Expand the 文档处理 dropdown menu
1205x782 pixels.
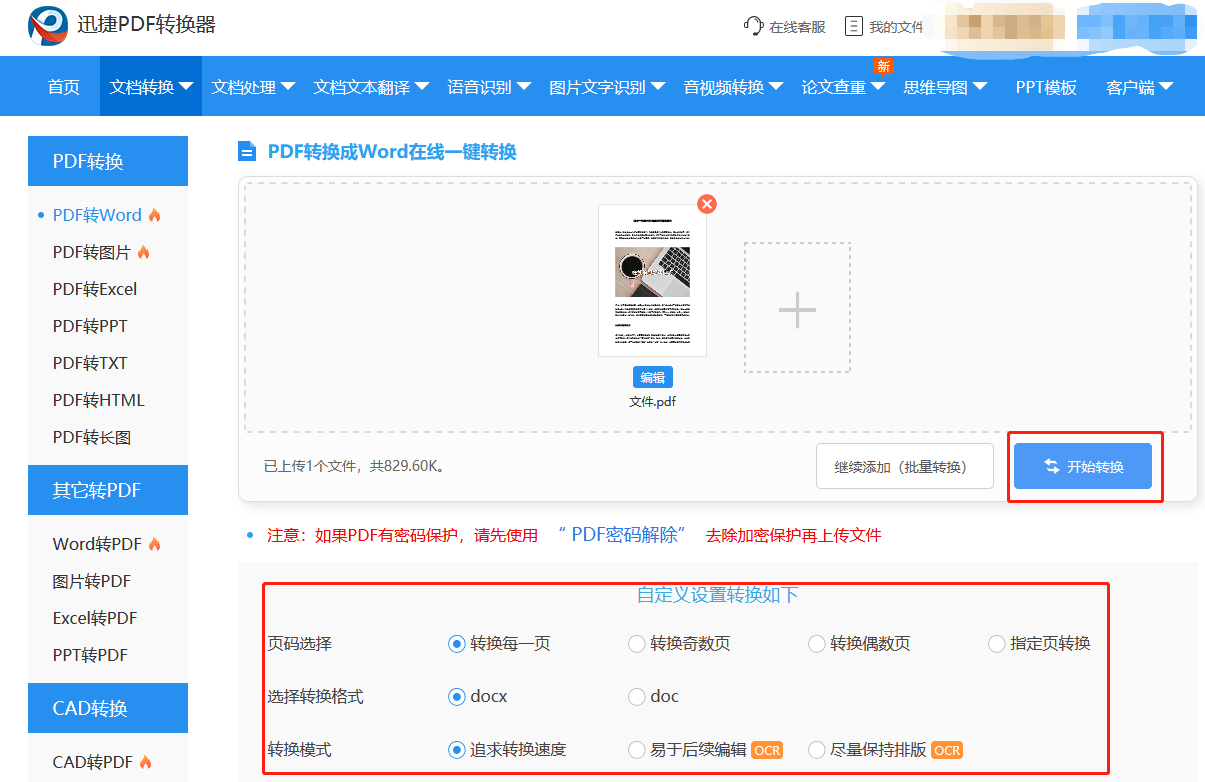pyautogui.click(x=253, y=87)
